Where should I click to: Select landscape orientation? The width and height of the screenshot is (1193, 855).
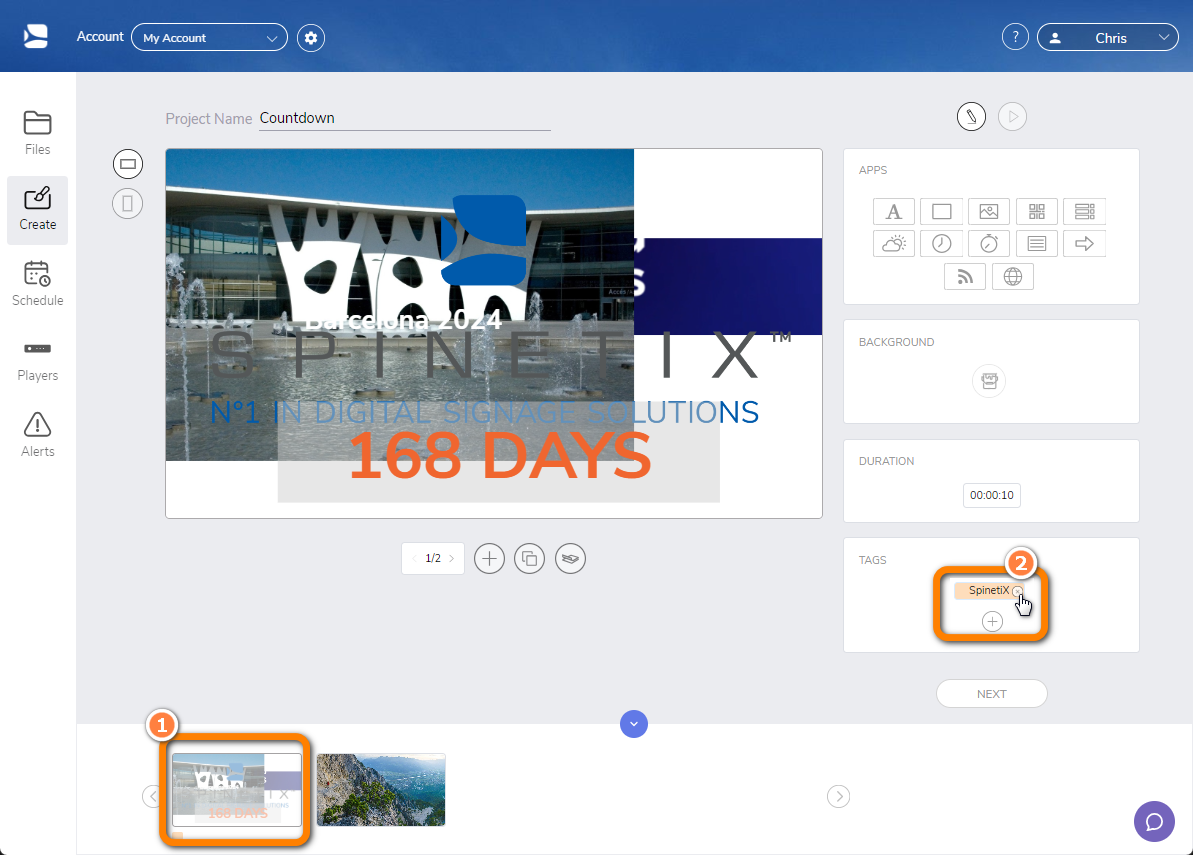tap(128, 164)
